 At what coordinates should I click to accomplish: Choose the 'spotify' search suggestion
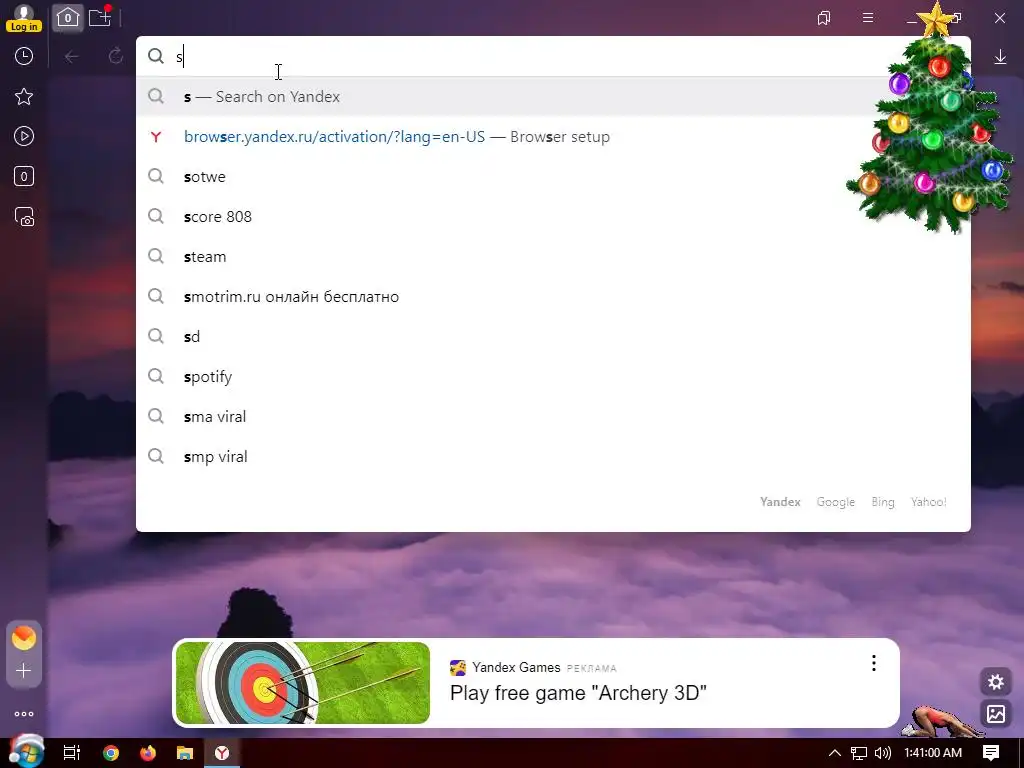tap(553, 377)
